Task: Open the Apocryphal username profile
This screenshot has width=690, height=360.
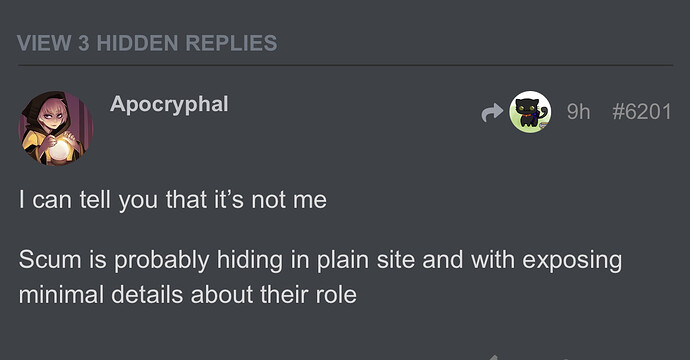Action: coord(169,105)
